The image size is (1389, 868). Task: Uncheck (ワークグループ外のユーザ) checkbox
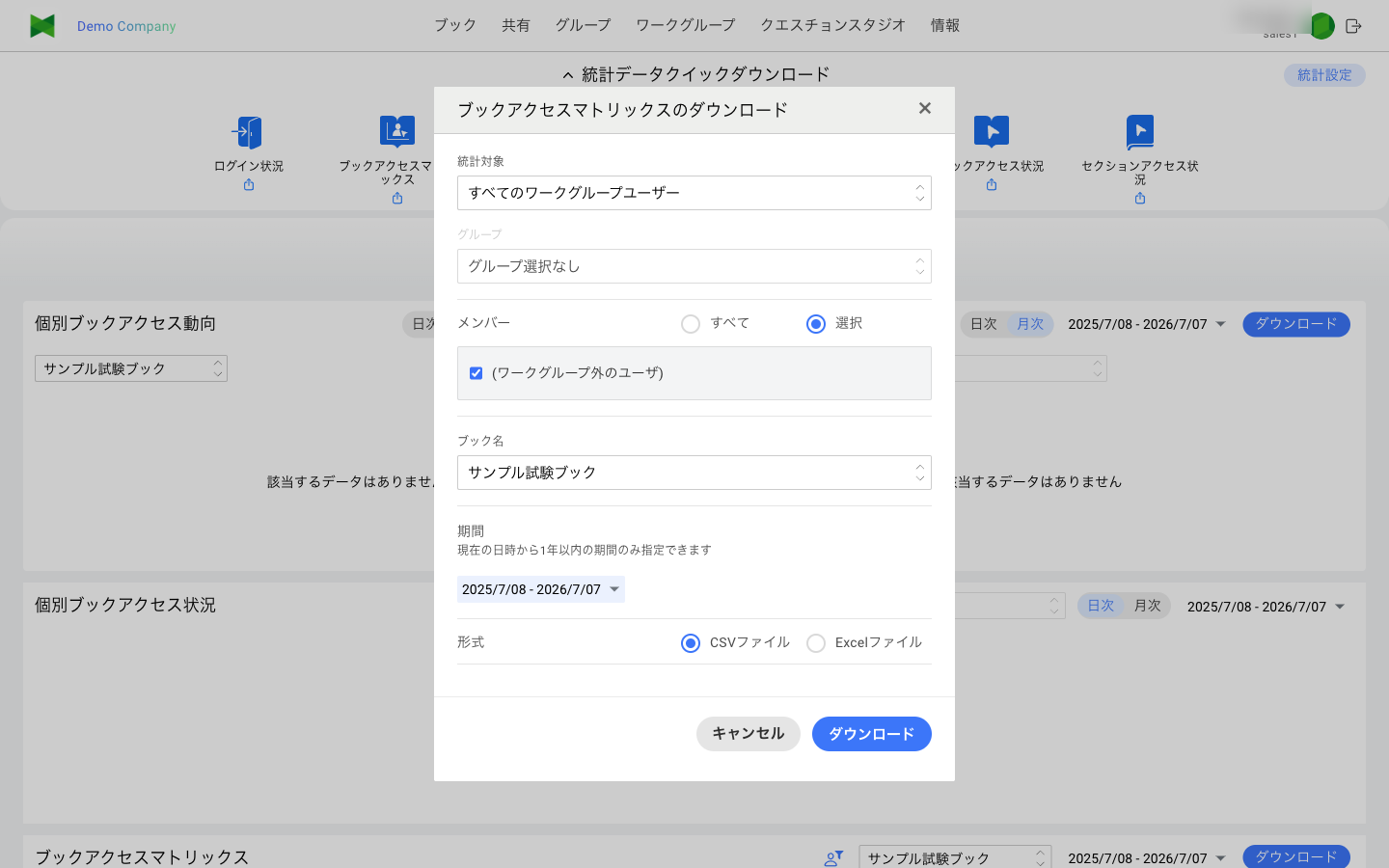pos(476,373)
